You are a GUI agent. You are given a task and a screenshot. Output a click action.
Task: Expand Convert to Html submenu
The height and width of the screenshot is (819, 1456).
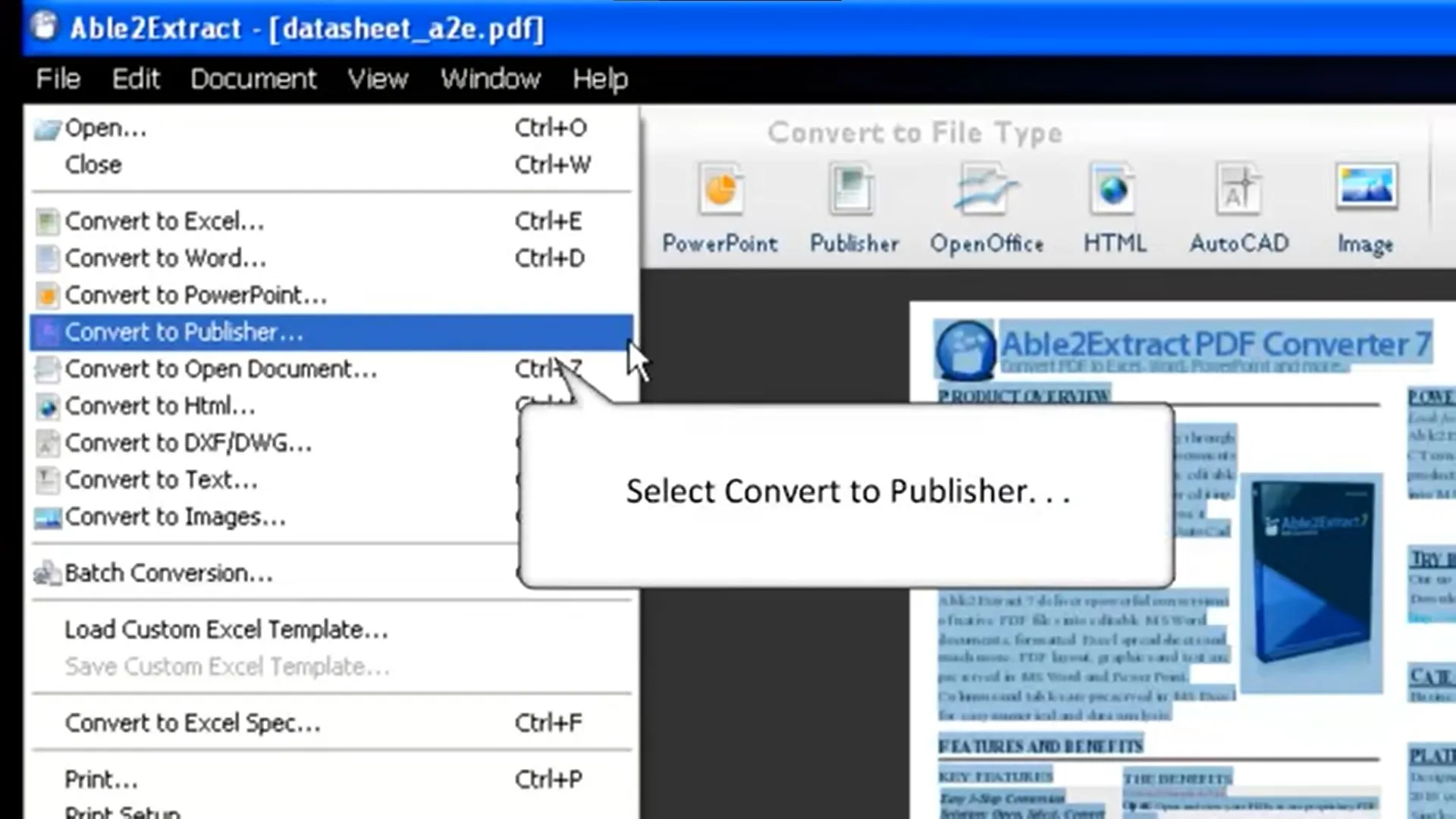click(160, 405)
